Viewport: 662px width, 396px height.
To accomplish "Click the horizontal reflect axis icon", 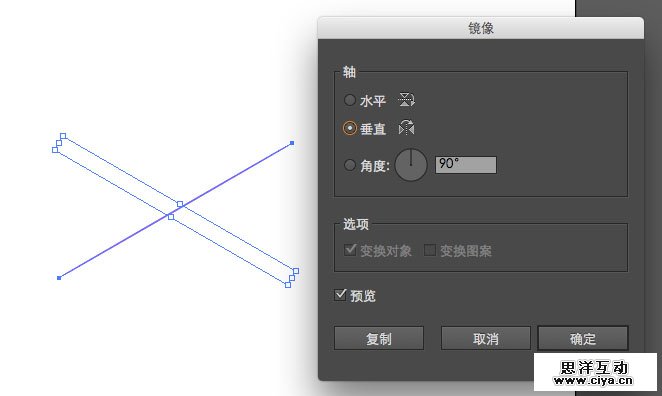I will point(406,100).
